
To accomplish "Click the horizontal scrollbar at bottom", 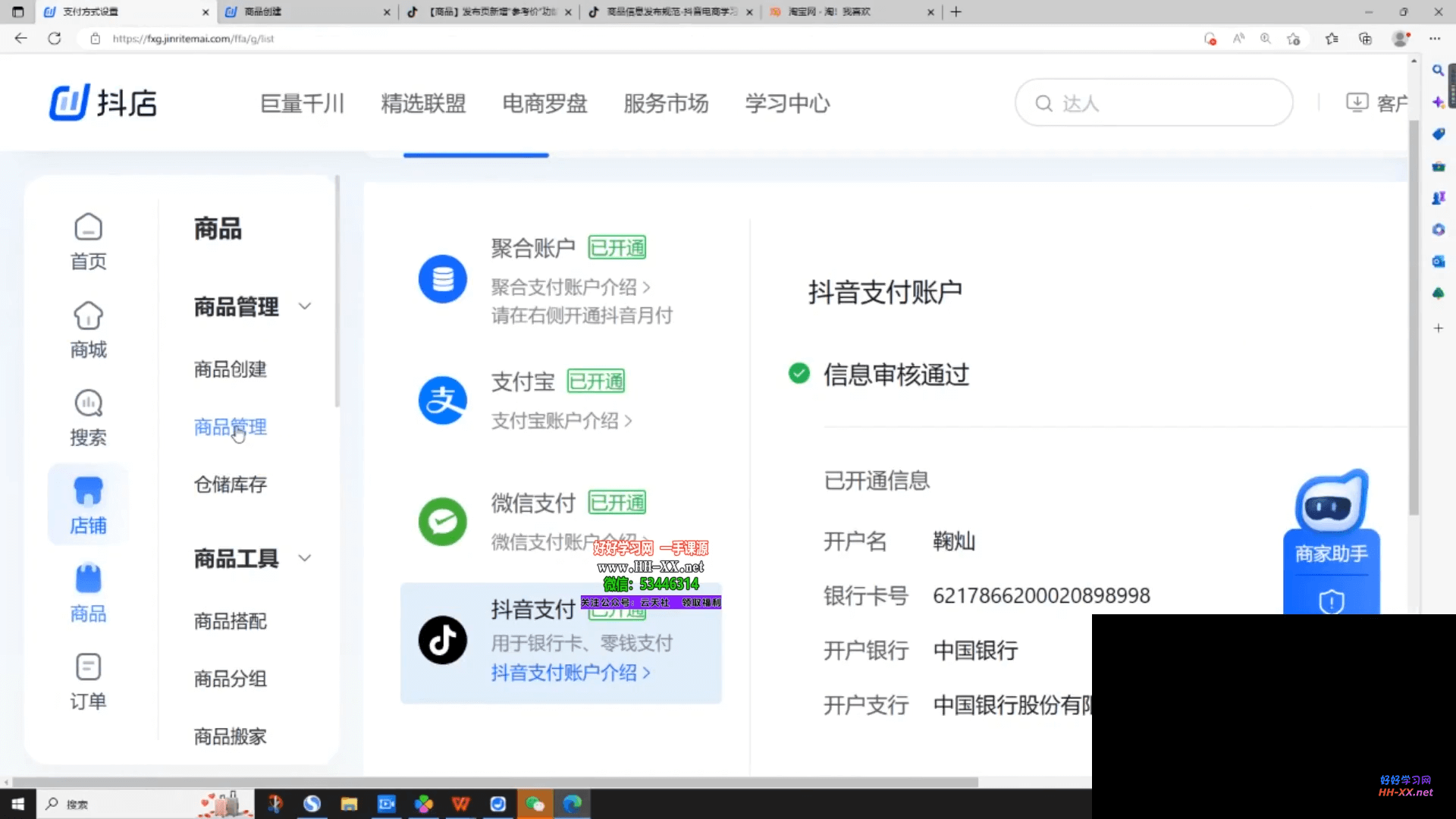I will 494,782.
